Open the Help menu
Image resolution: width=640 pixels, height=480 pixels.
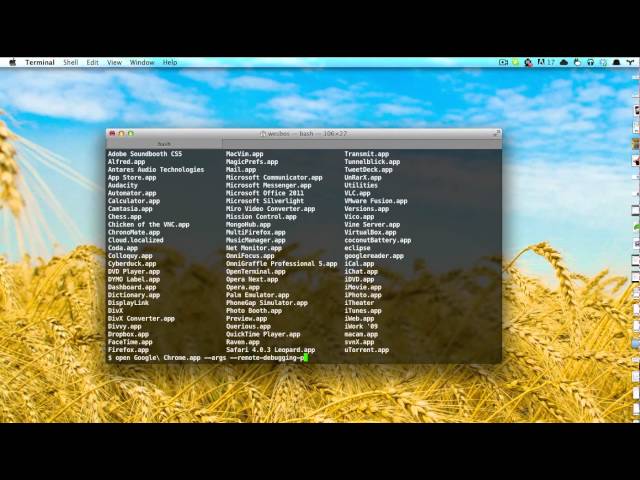coord(170,62)
